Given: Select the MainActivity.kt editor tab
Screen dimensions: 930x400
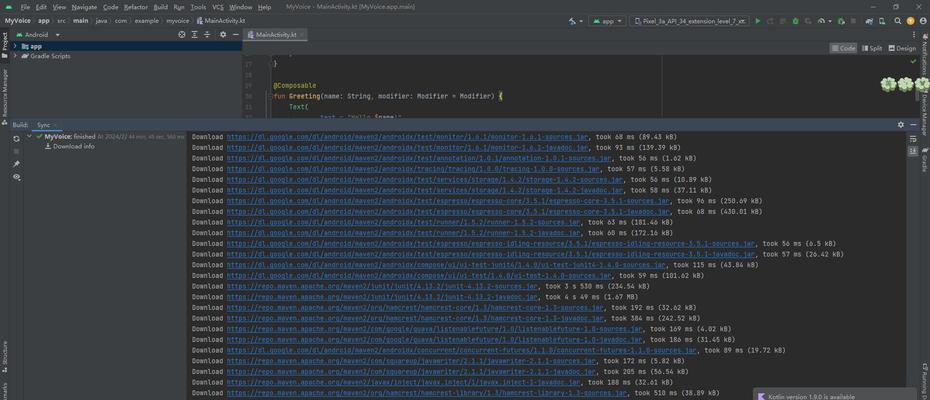Looking at the screenshot, I should [x=275, y=34].
